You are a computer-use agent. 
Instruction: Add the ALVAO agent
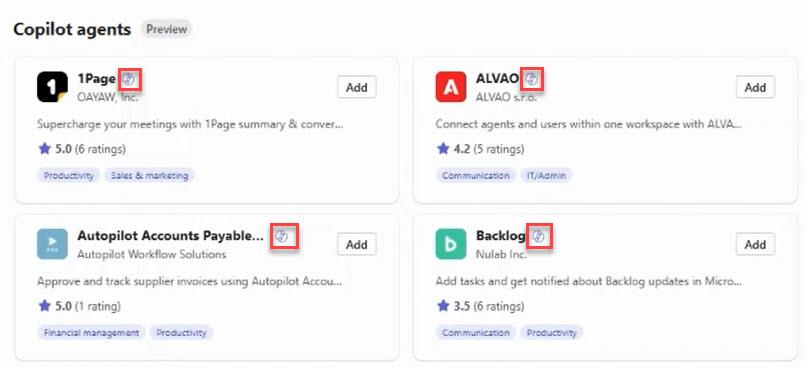[x=755, y=87]
